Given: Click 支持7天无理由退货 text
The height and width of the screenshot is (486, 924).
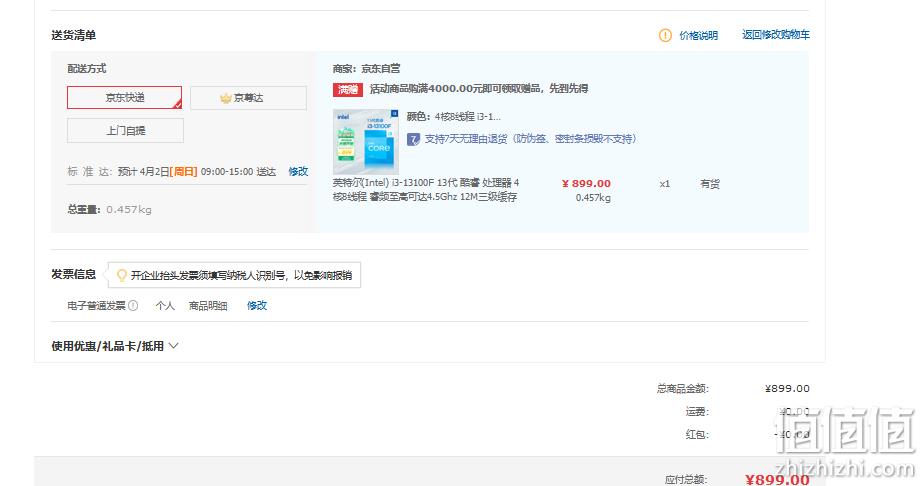Looking at the screenshot, I should click(530, 139).
